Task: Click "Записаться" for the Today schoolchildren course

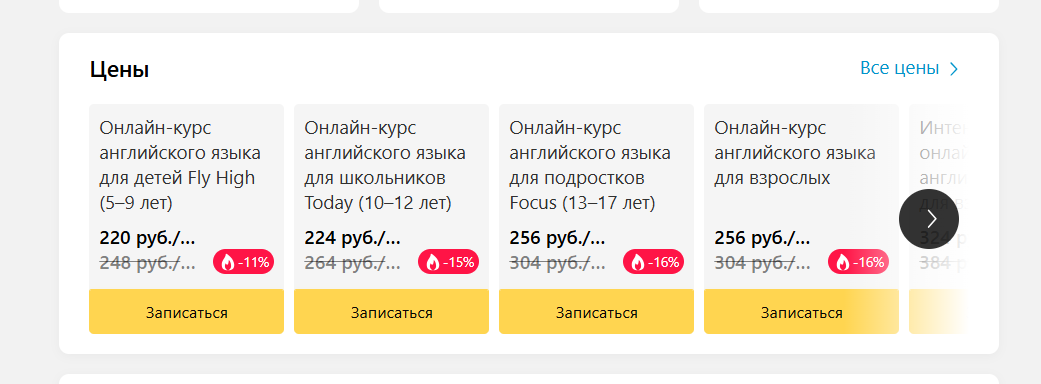Action: [x=392, y=312]
